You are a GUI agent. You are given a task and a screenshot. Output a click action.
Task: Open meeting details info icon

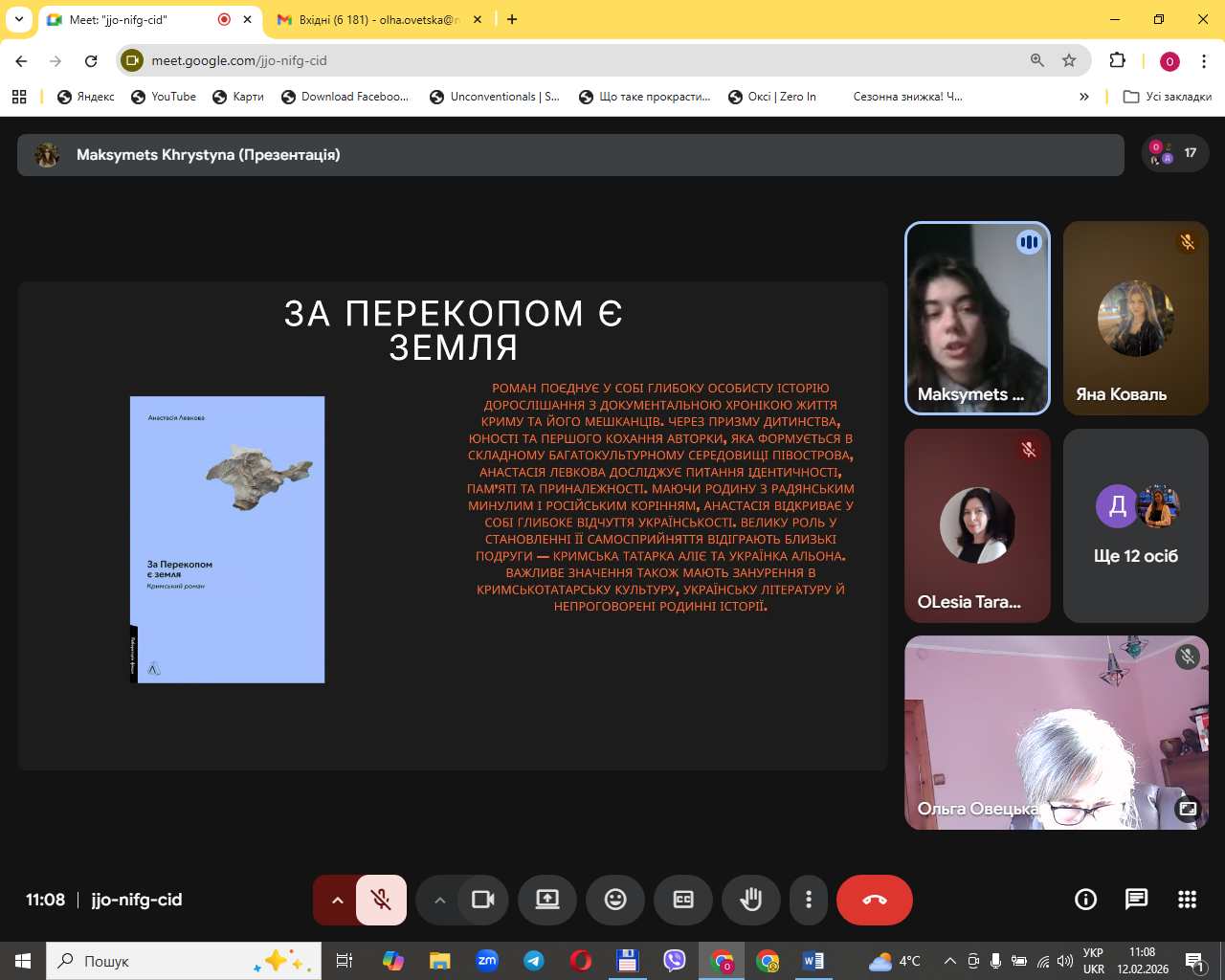(1085, 899)
